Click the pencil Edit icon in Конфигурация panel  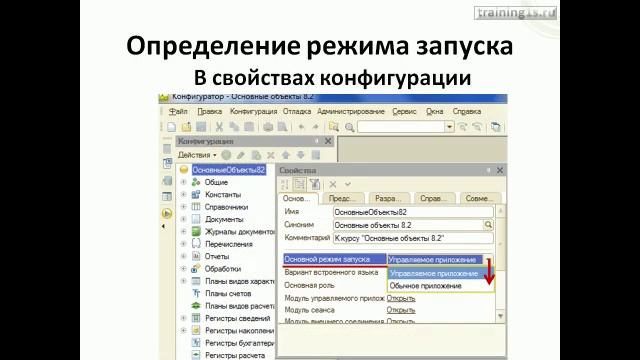(x=241, y=155)
